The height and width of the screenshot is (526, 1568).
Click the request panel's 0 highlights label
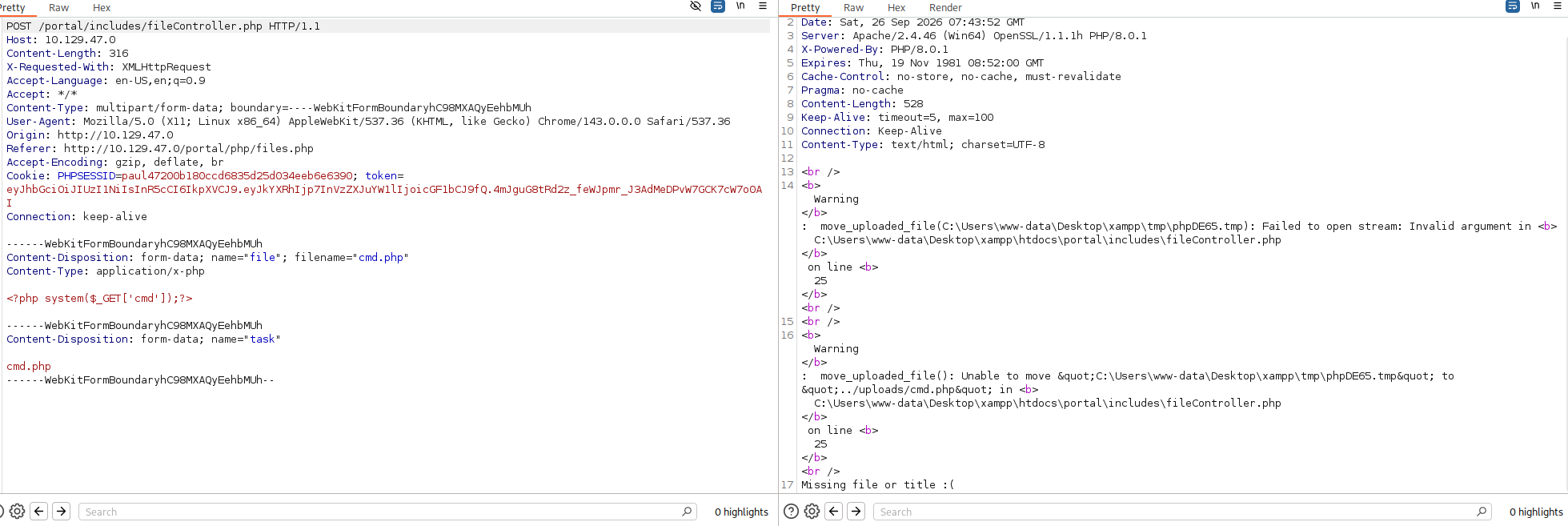tap(741, 512)
